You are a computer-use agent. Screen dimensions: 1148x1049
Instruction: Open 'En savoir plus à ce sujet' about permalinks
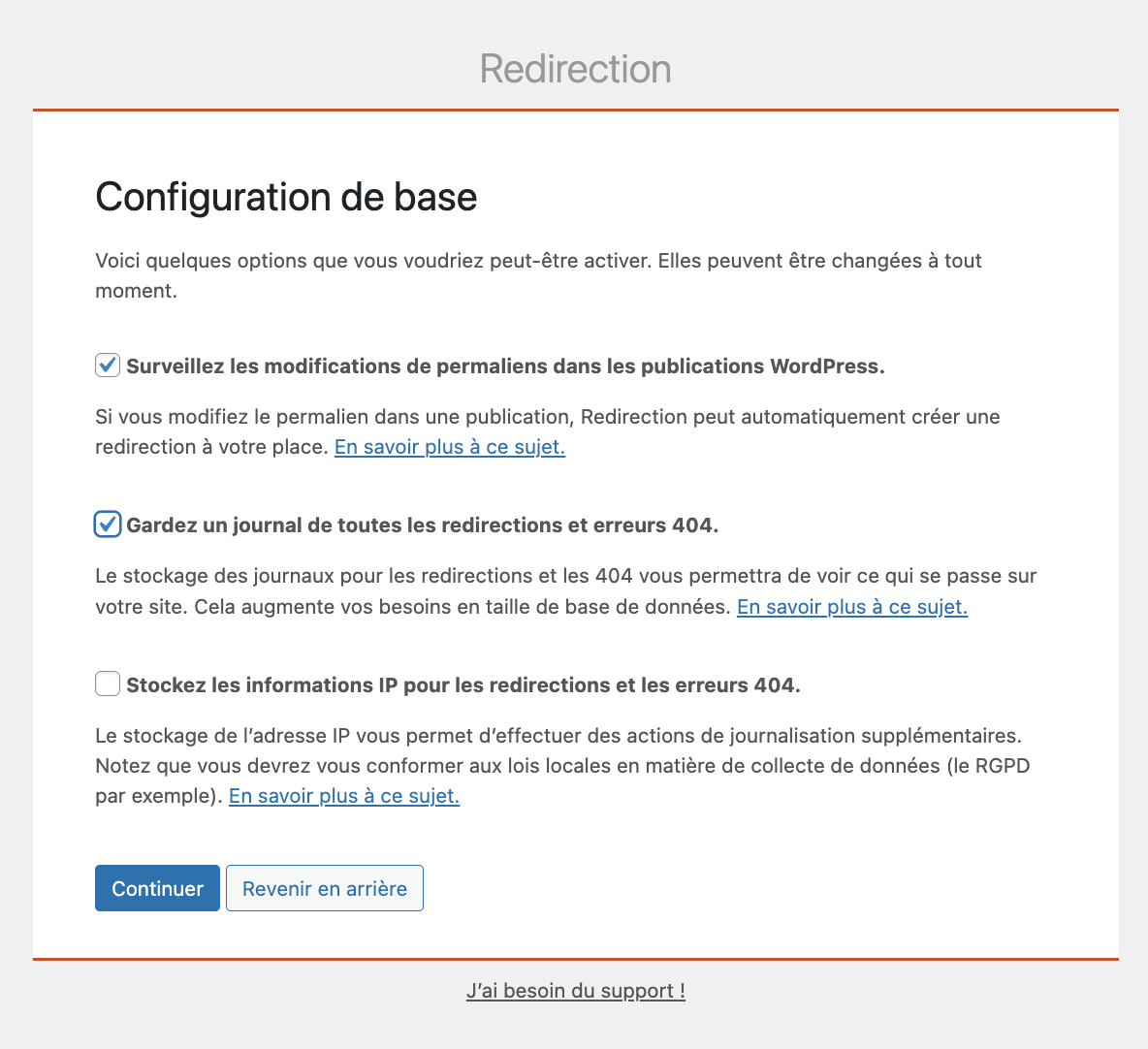coord(449,447)
